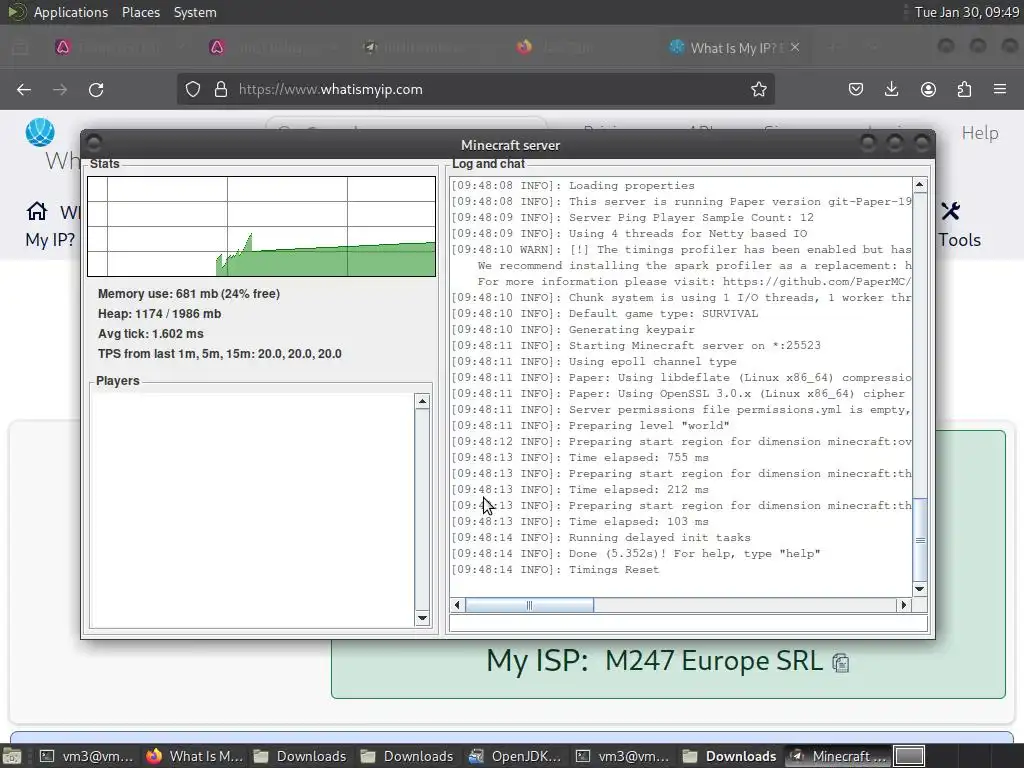Switch to the What Is M... Firefox taskbar item
Screen dimensions: 1024x768
point(195,756)
